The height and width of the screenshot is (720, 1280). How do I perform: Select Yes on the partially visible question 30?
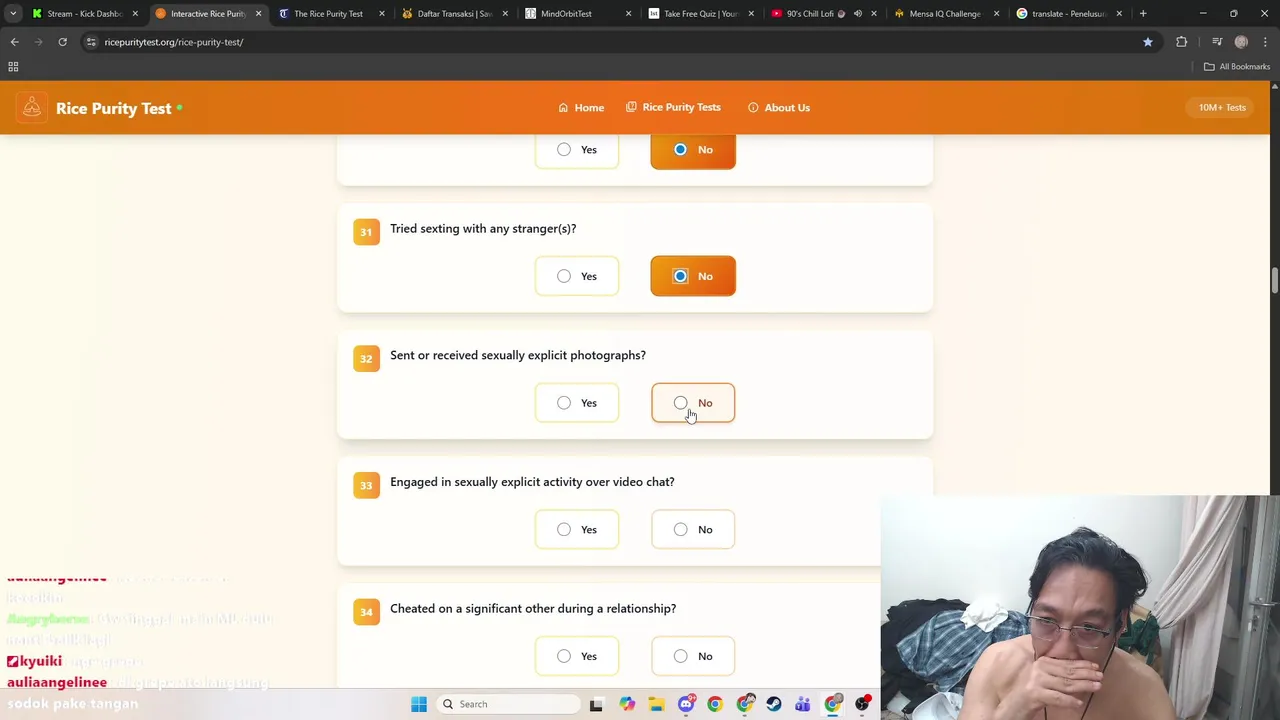[x=577, y=150]
